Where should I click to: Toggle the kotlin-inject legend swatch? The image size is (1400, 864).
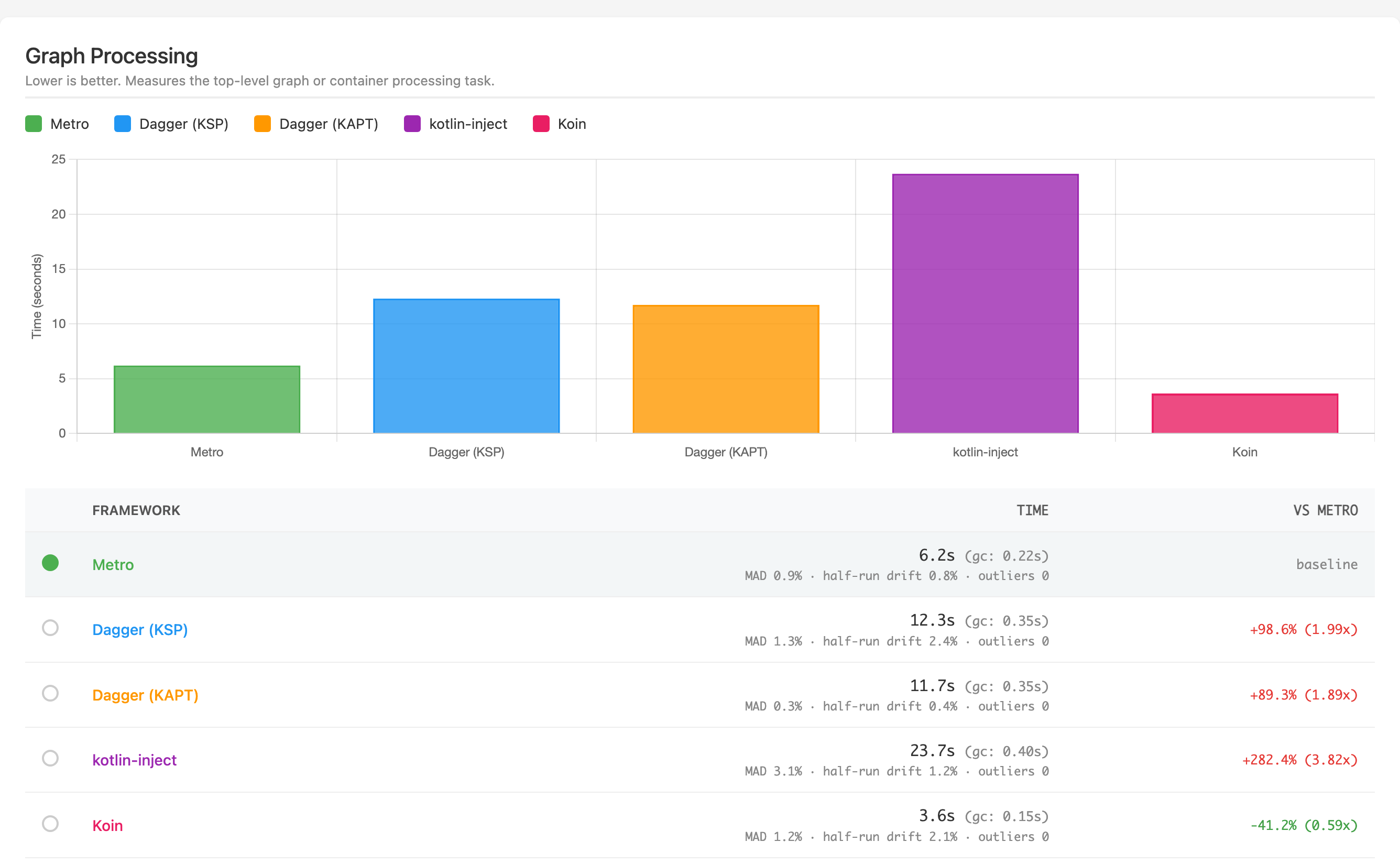412,124
